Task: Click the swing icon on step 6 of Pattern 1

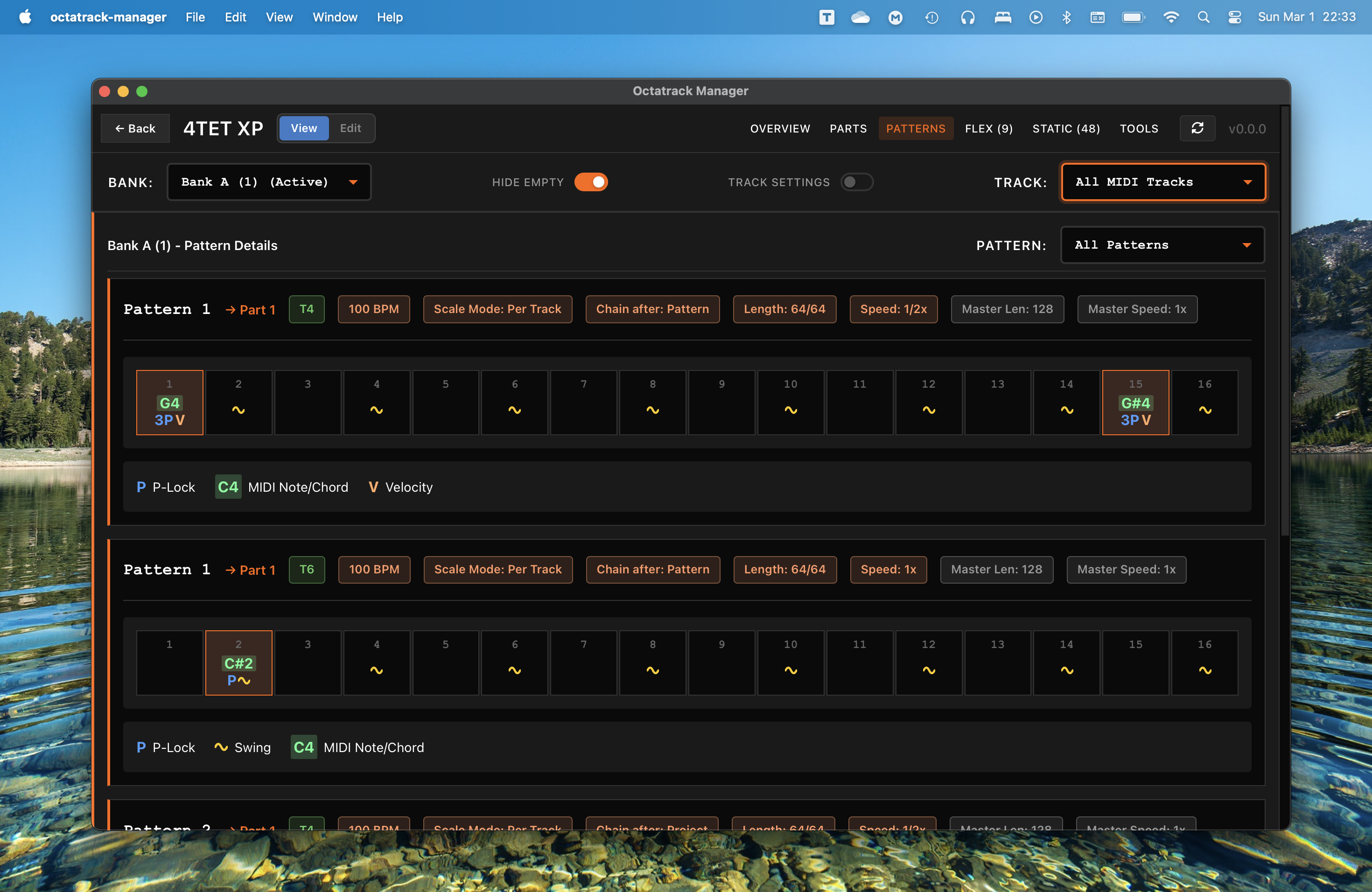Action: pyautogui.click(x=514, y=410)
